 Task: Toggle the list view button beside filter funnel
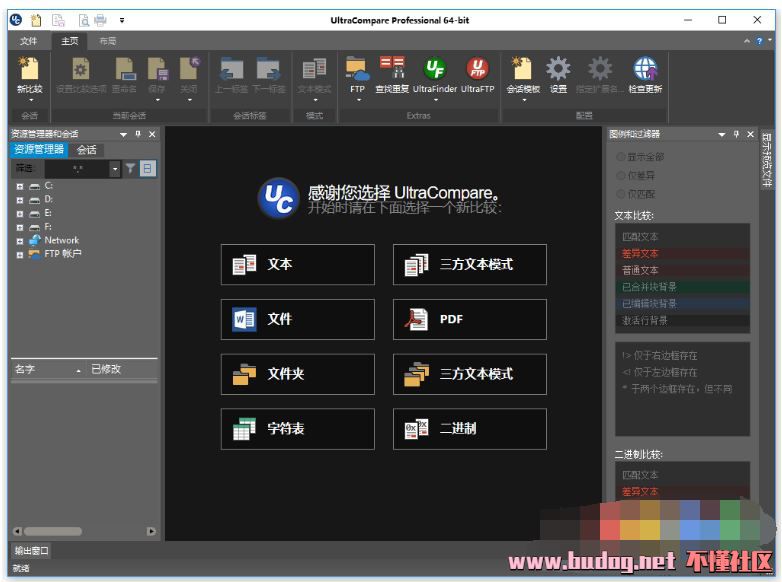pyautogui.click(x=148, y=169)
